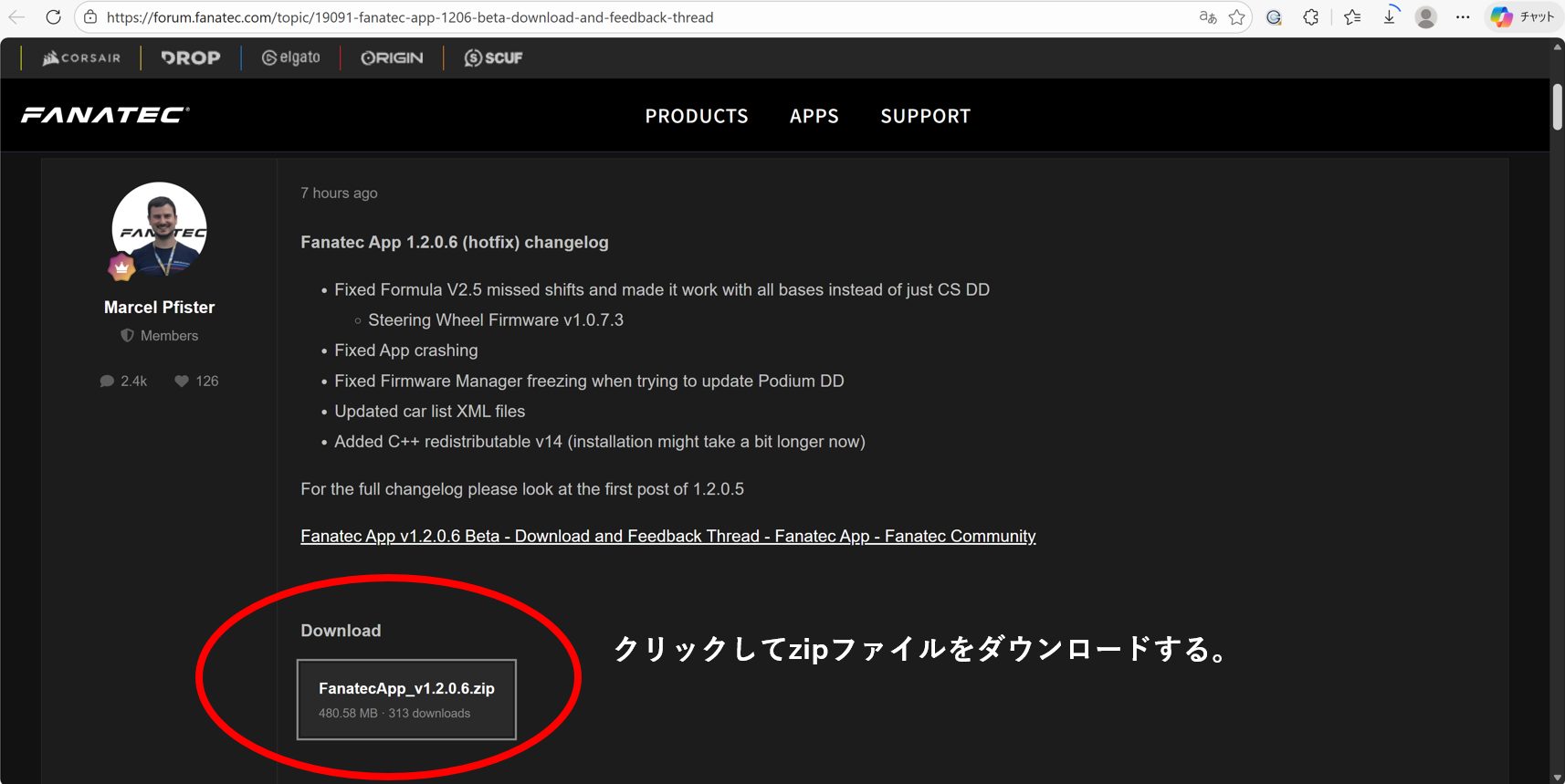Click the page vertical scrollbar thumb

(x=1557, y=107)
